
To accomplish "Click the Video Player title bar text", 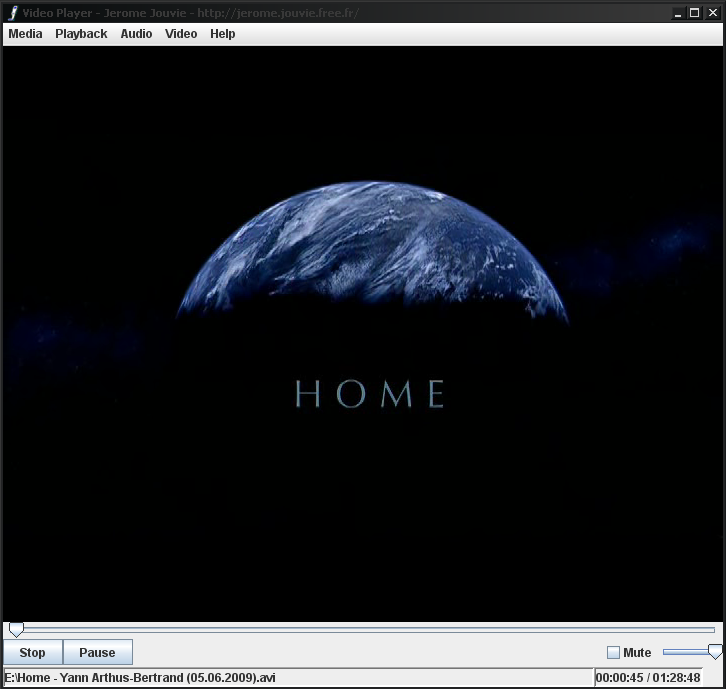I will click(x=190, y=13).
